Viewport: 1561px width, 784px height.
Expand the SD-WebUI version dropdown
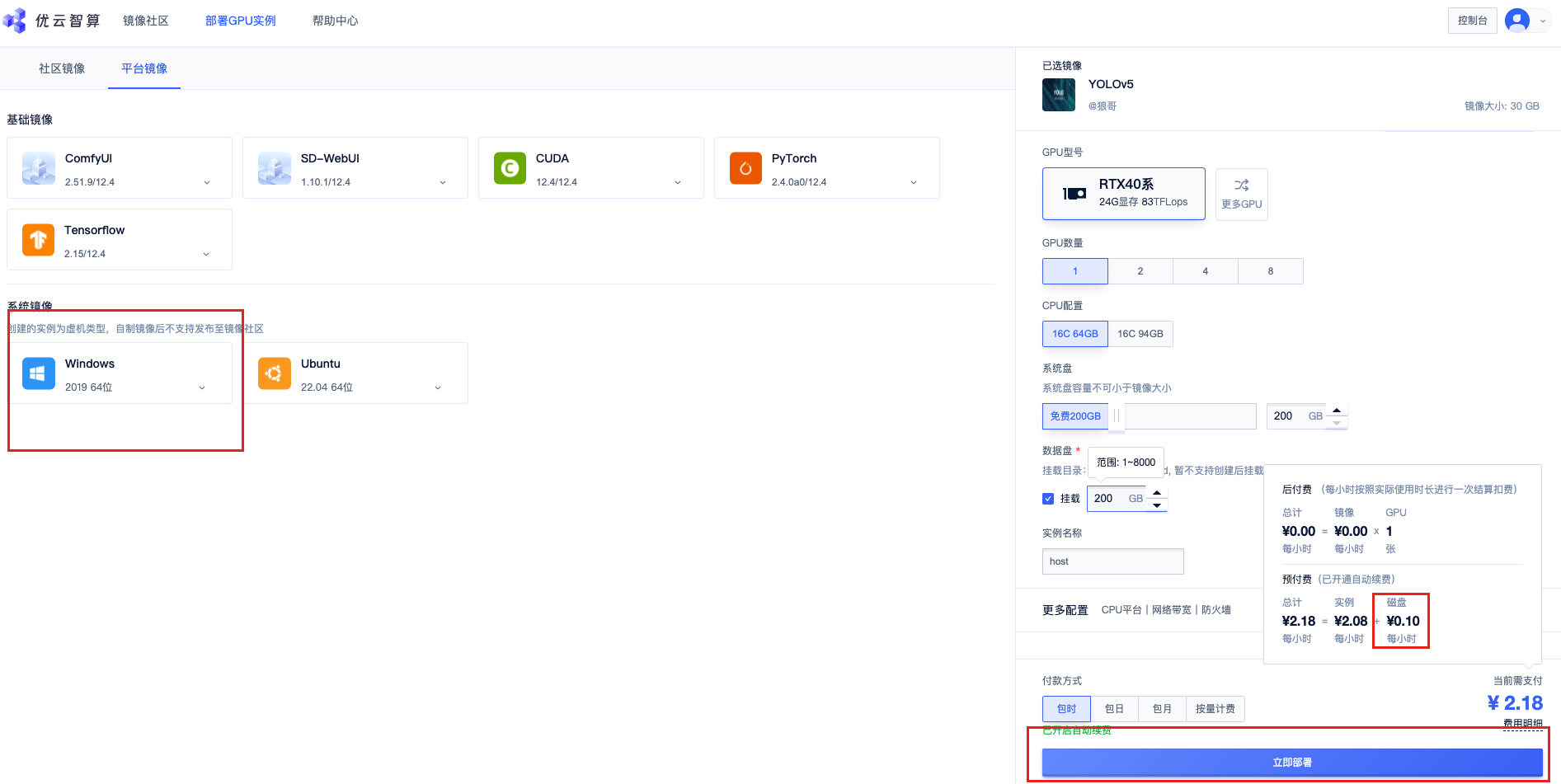point(443,182)
